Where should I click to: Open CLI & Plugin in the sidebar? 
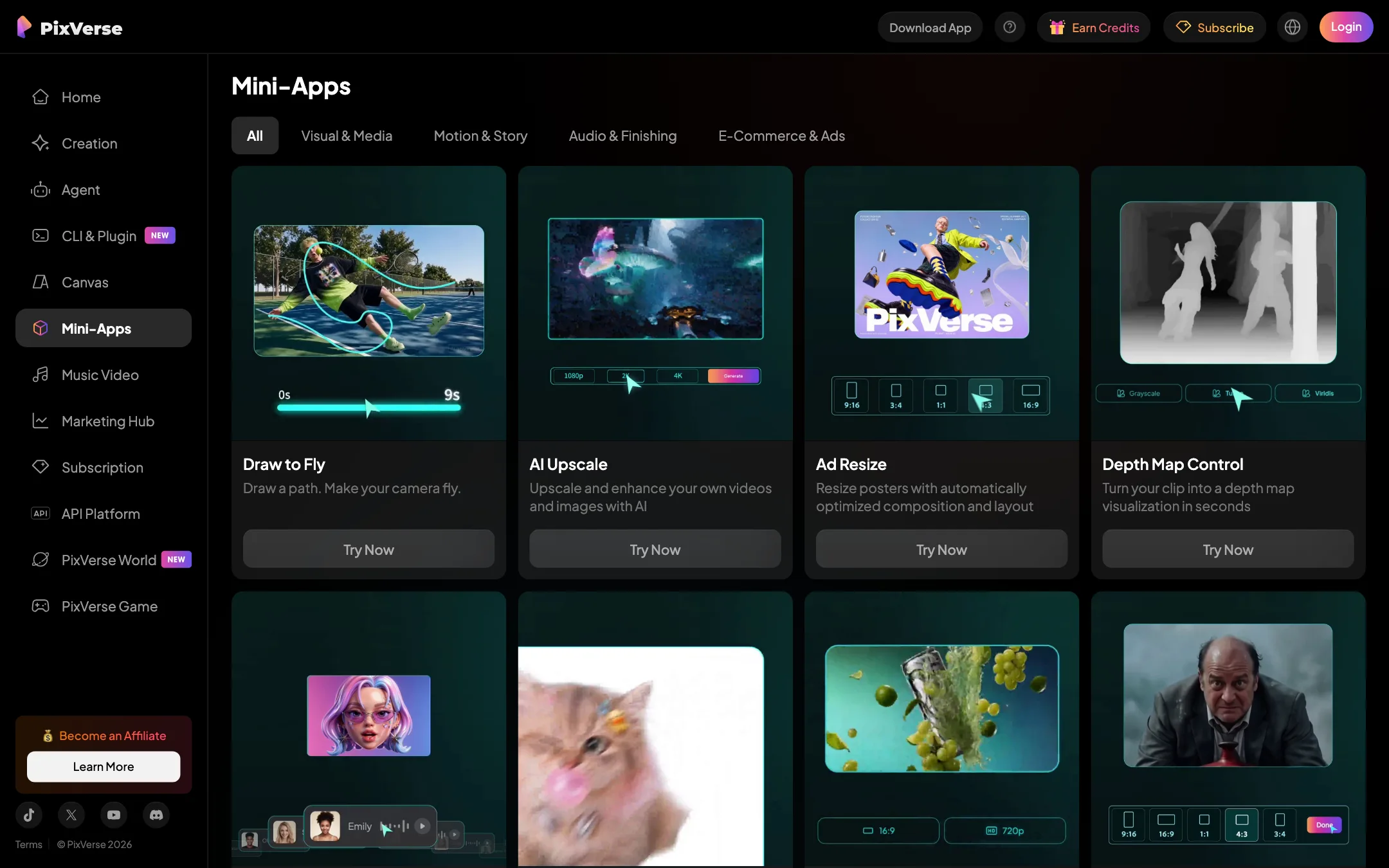(x=103, y=236)
